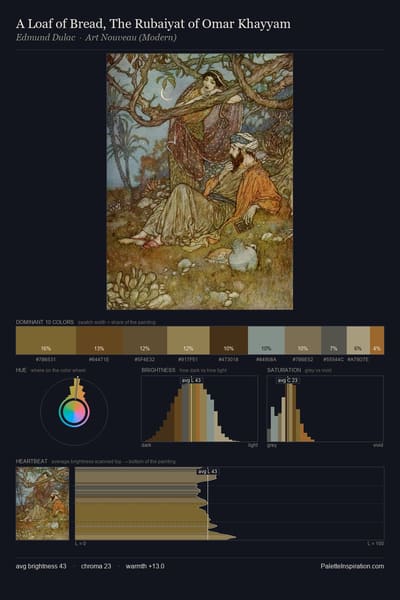Click the 'avg L 43' brightness histogram marker
This screenshot has width=400, height=600.
(192, 380)
